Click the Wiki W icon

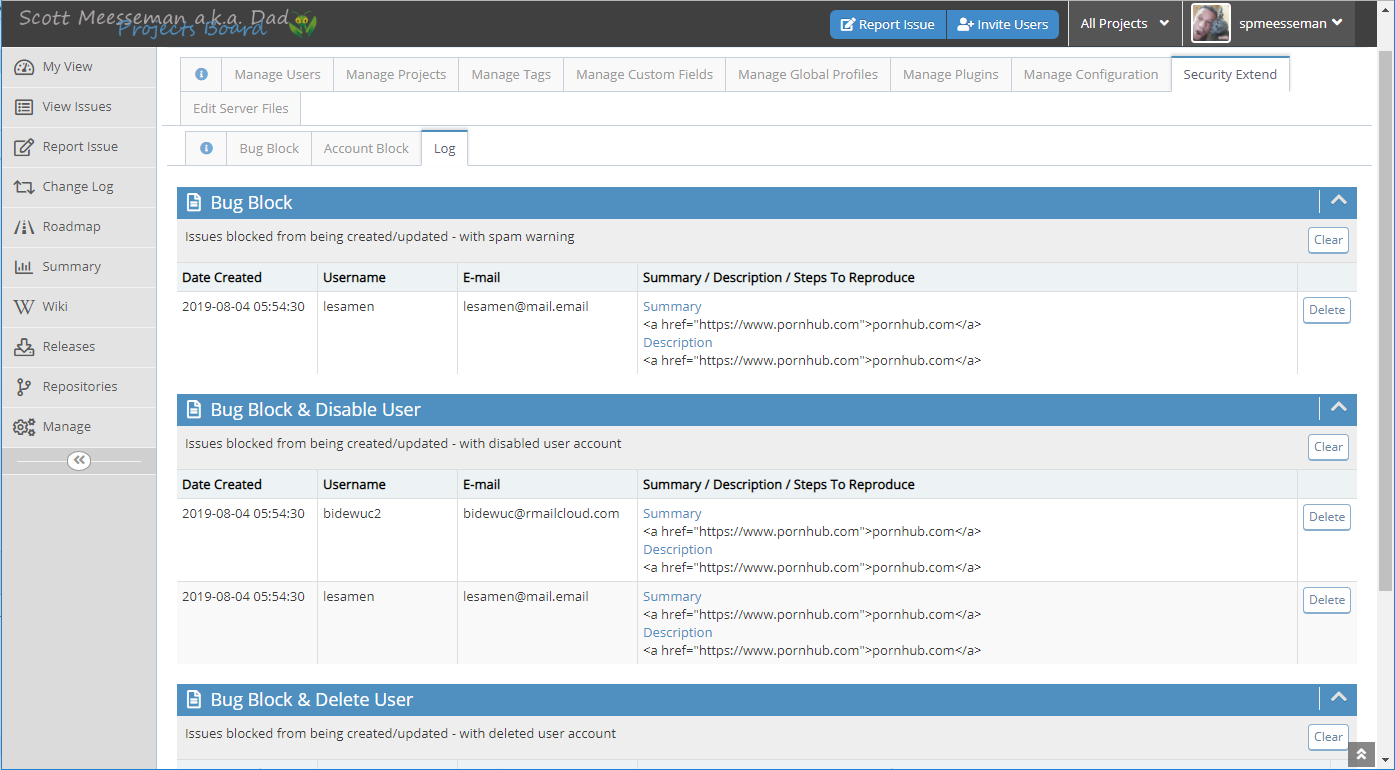[24, 307]
